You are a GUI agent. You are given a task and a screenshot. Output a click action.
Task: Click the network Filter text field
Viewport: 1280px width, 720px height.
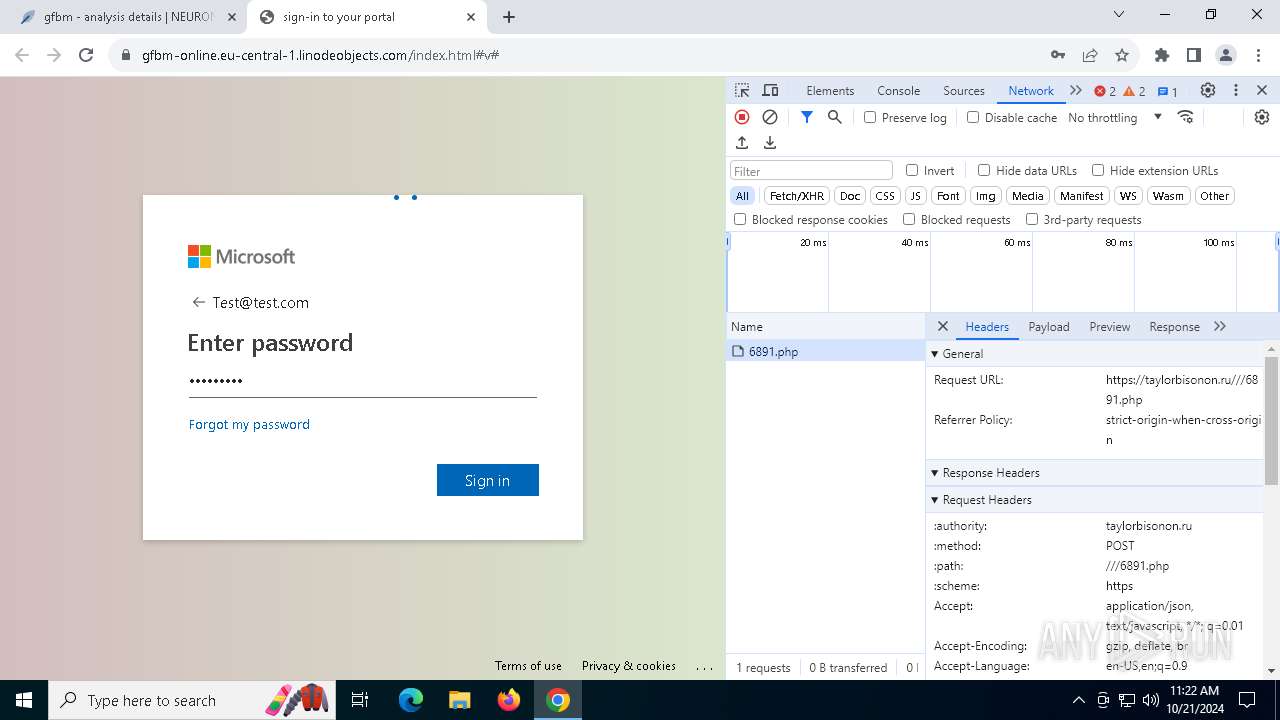(x=811, y=170)
